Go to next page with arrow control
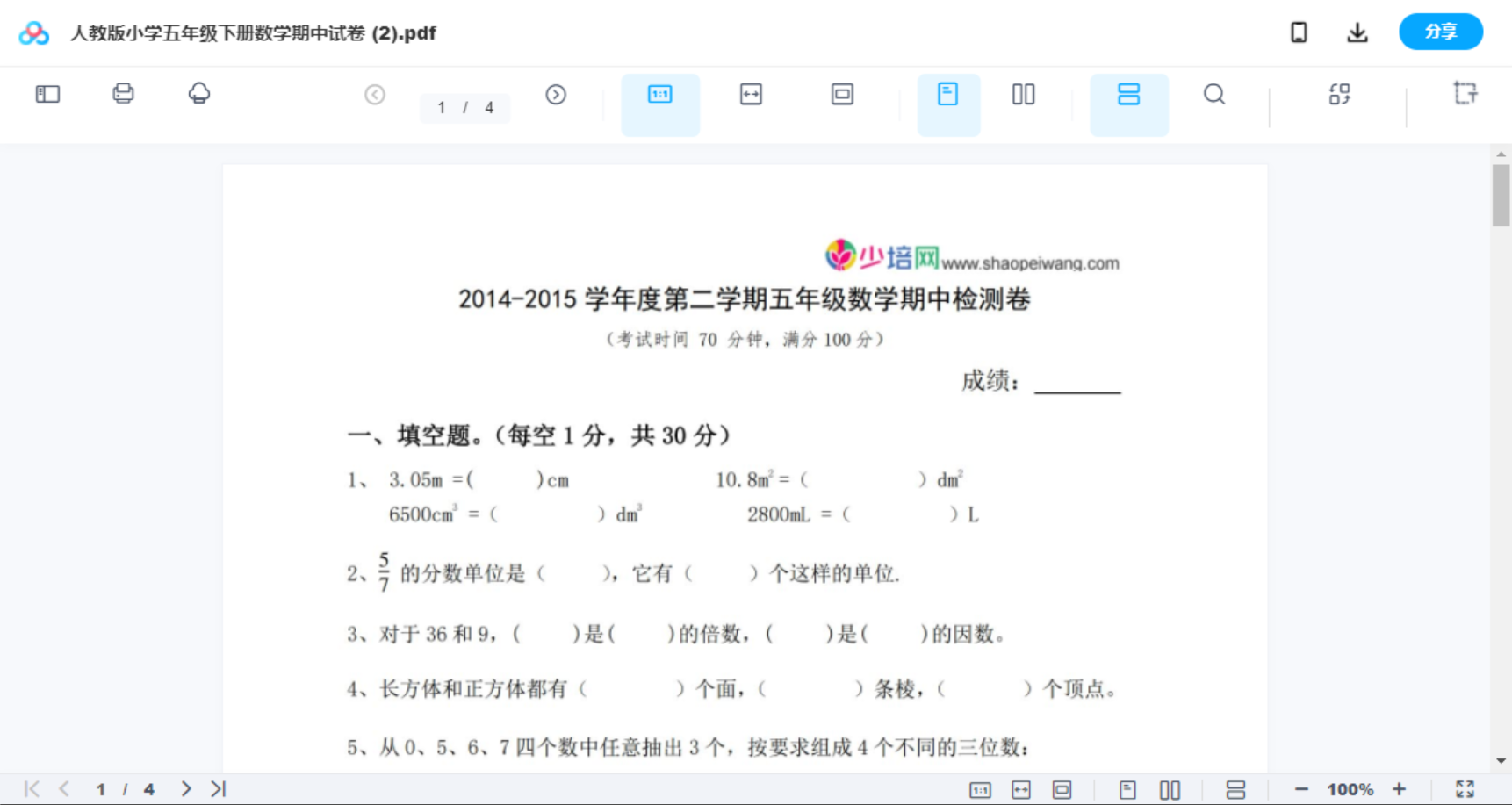 (556, 94)
